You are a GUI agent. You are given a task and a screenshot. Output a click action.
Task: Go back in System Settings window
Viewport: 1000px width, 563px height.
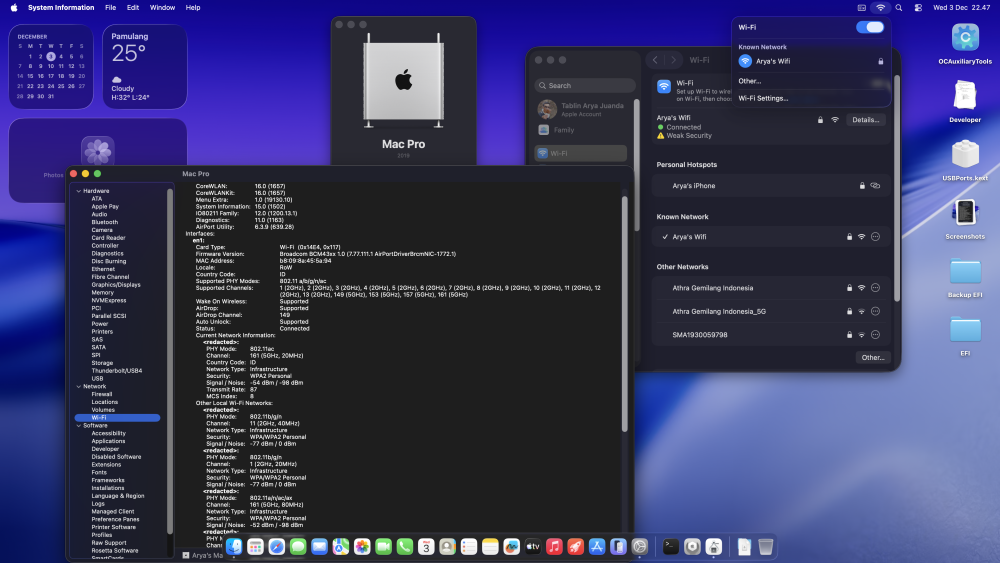[655, 60]
